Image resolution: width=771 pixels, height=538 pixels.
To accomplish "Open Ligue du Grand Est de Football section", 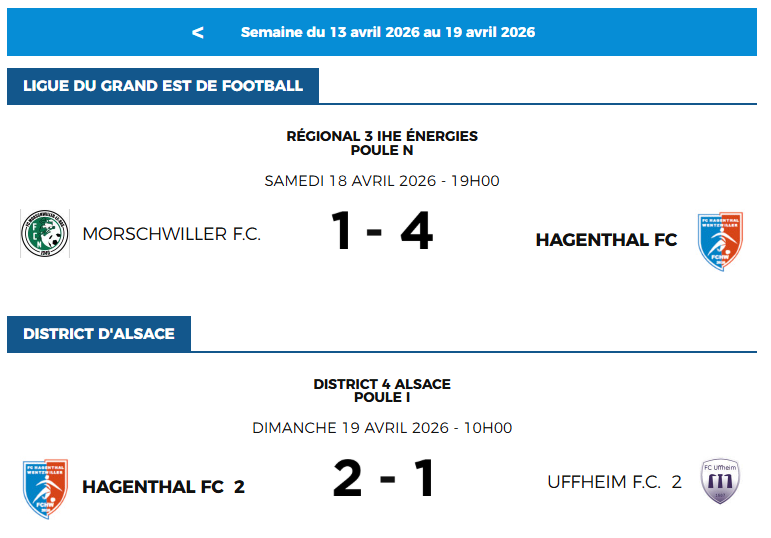I will [163, 86].
